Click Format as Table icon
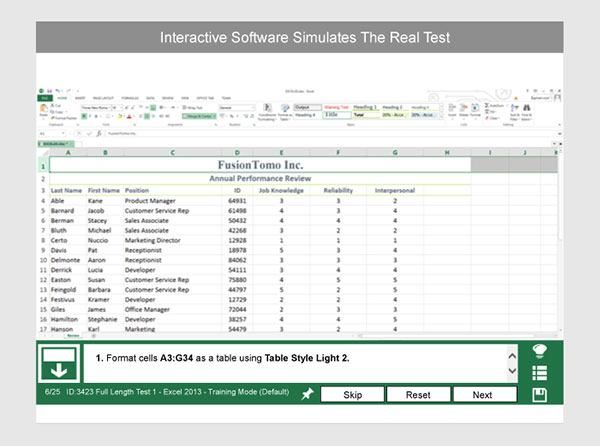This screenshot has height=446, width=600. point(285,108)
